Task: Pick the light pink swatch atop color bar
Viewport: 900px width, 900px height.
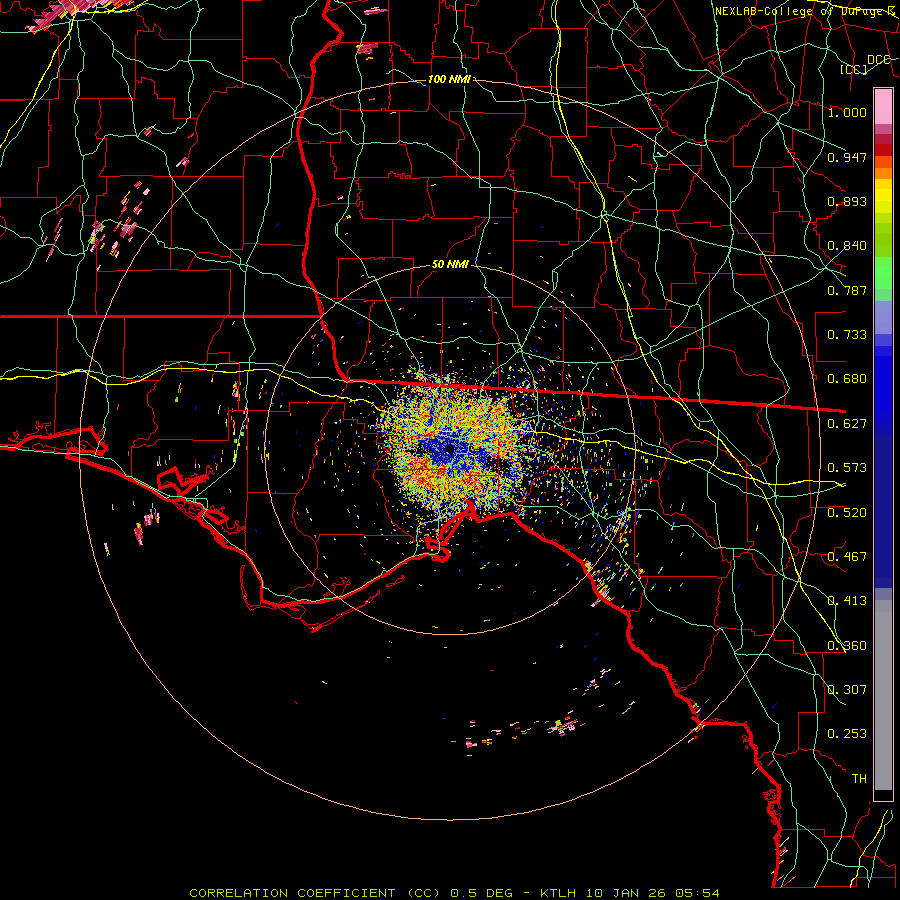Action: 883,106
